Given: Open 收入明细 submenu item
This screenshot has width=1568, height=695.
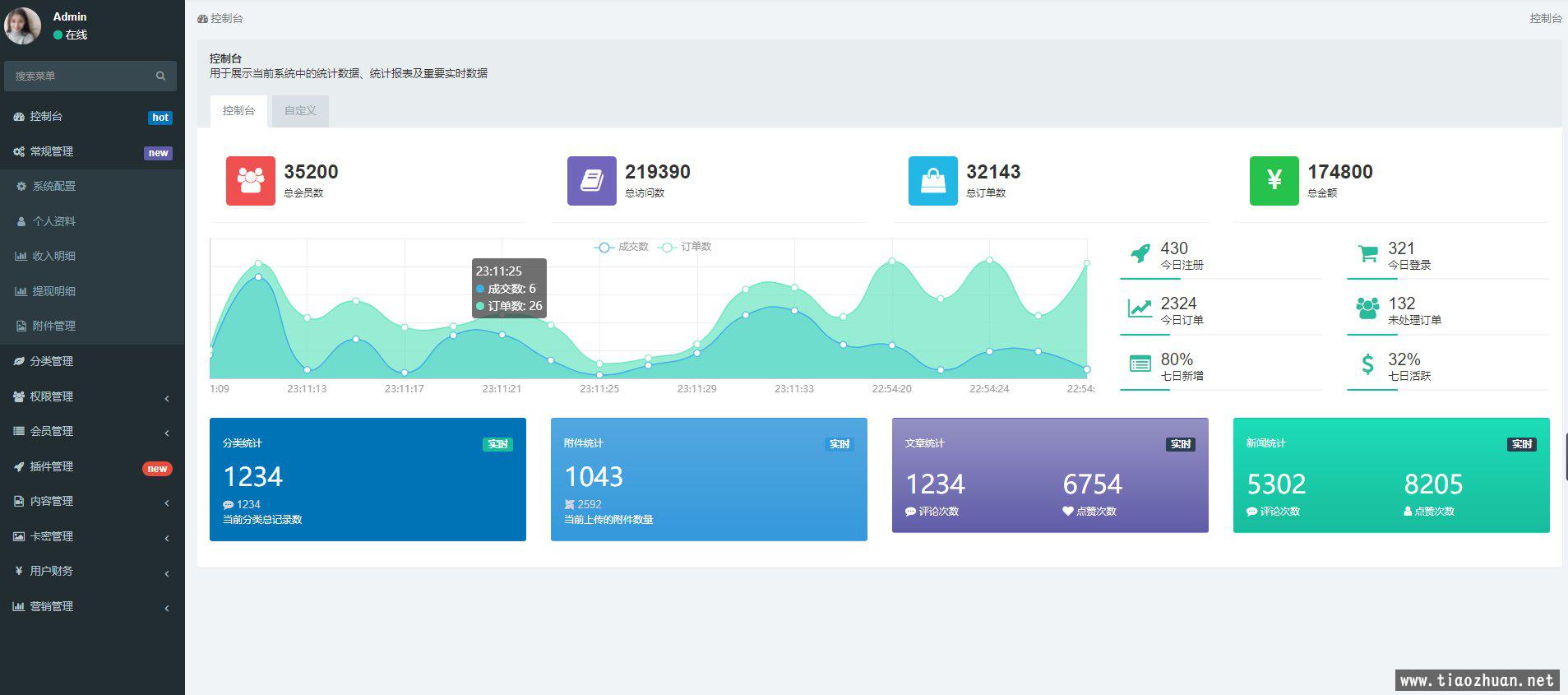Looking at the screenshot, I should point(92,257).
